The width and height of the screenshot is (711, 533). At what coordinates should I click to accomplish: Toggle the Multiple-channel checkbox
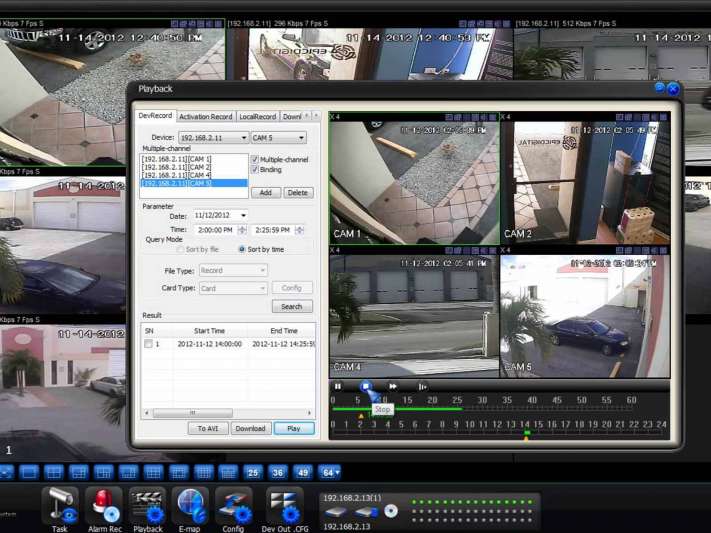[254, 159]
